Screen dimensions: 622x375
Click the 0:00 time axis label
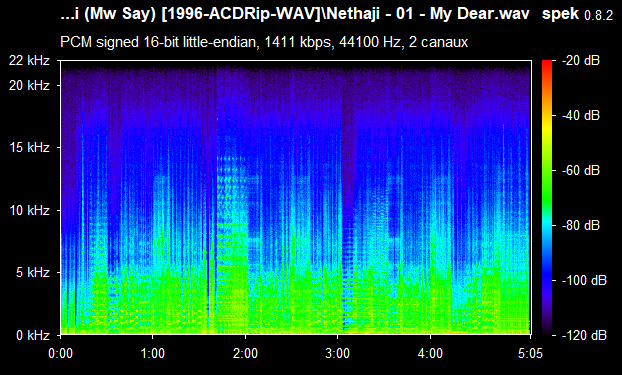(x=60, y=353)
